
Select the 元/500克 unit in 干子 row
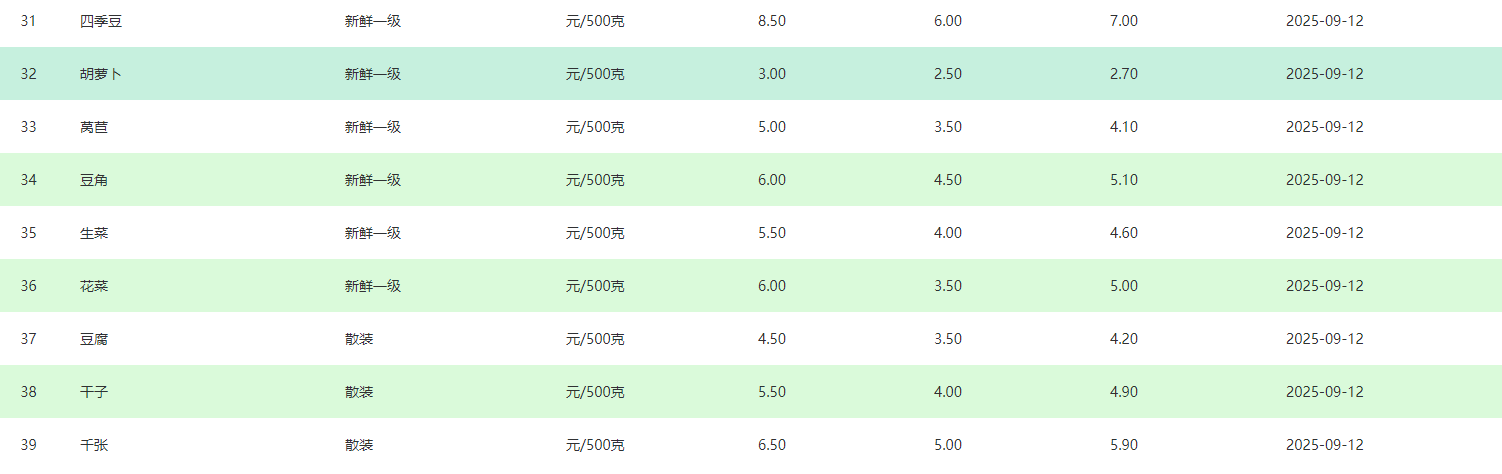click(x=595, y=392)
